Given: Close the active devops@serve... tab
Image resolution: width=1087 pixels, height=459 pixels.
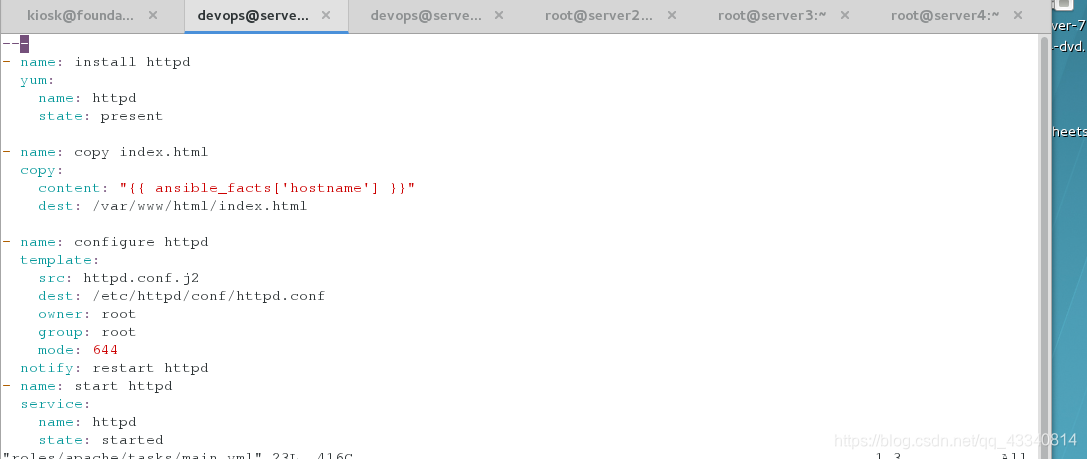Looking at the screenshot, I should (325, 15).
